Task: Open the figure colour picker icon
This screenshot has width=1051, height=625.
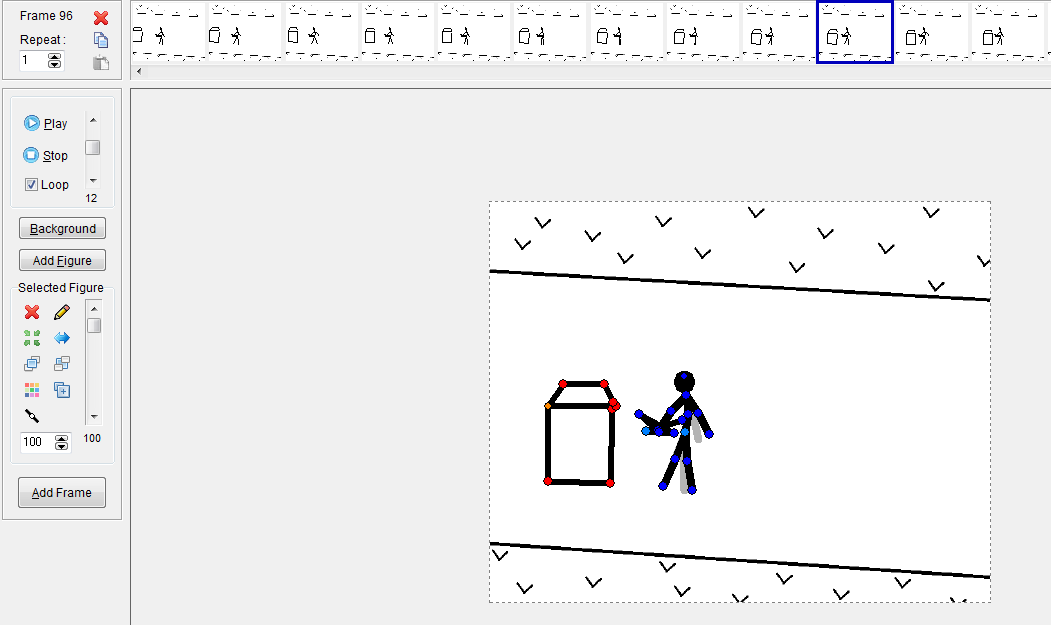Action: [x=32, y=390]
